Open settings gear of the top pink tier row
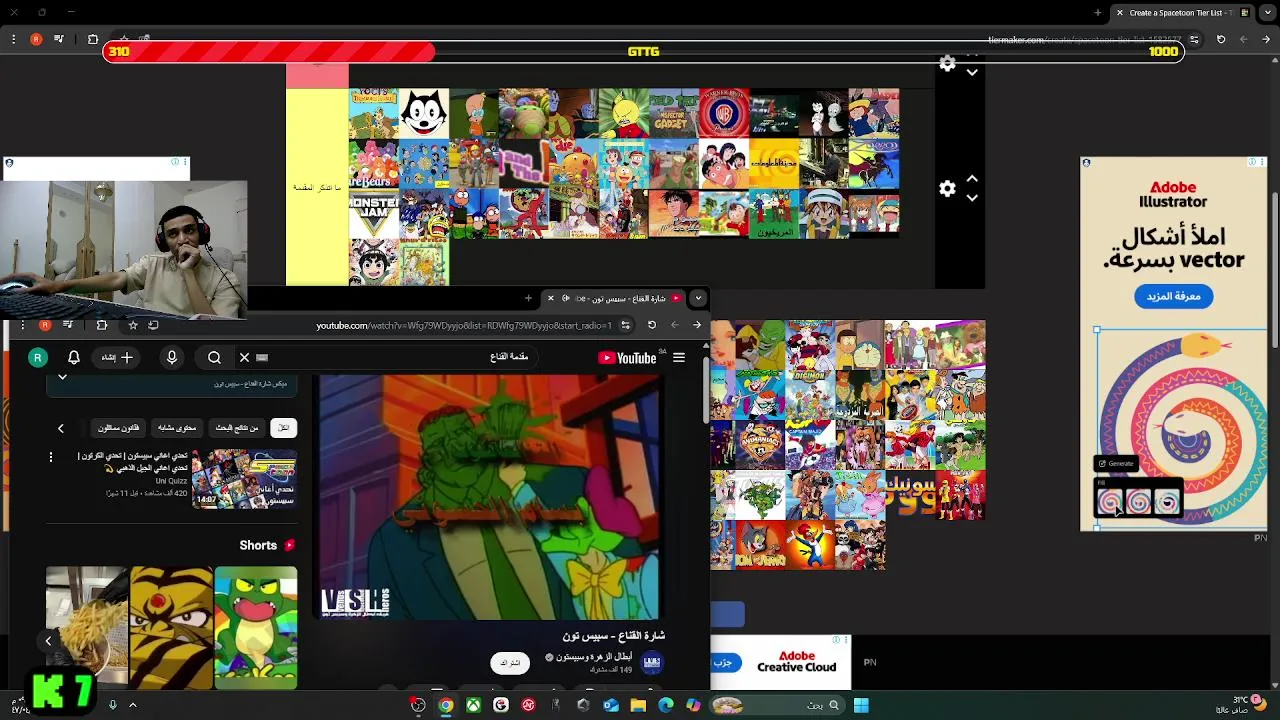Screen dimensions: 1280x720 point(947,64)
